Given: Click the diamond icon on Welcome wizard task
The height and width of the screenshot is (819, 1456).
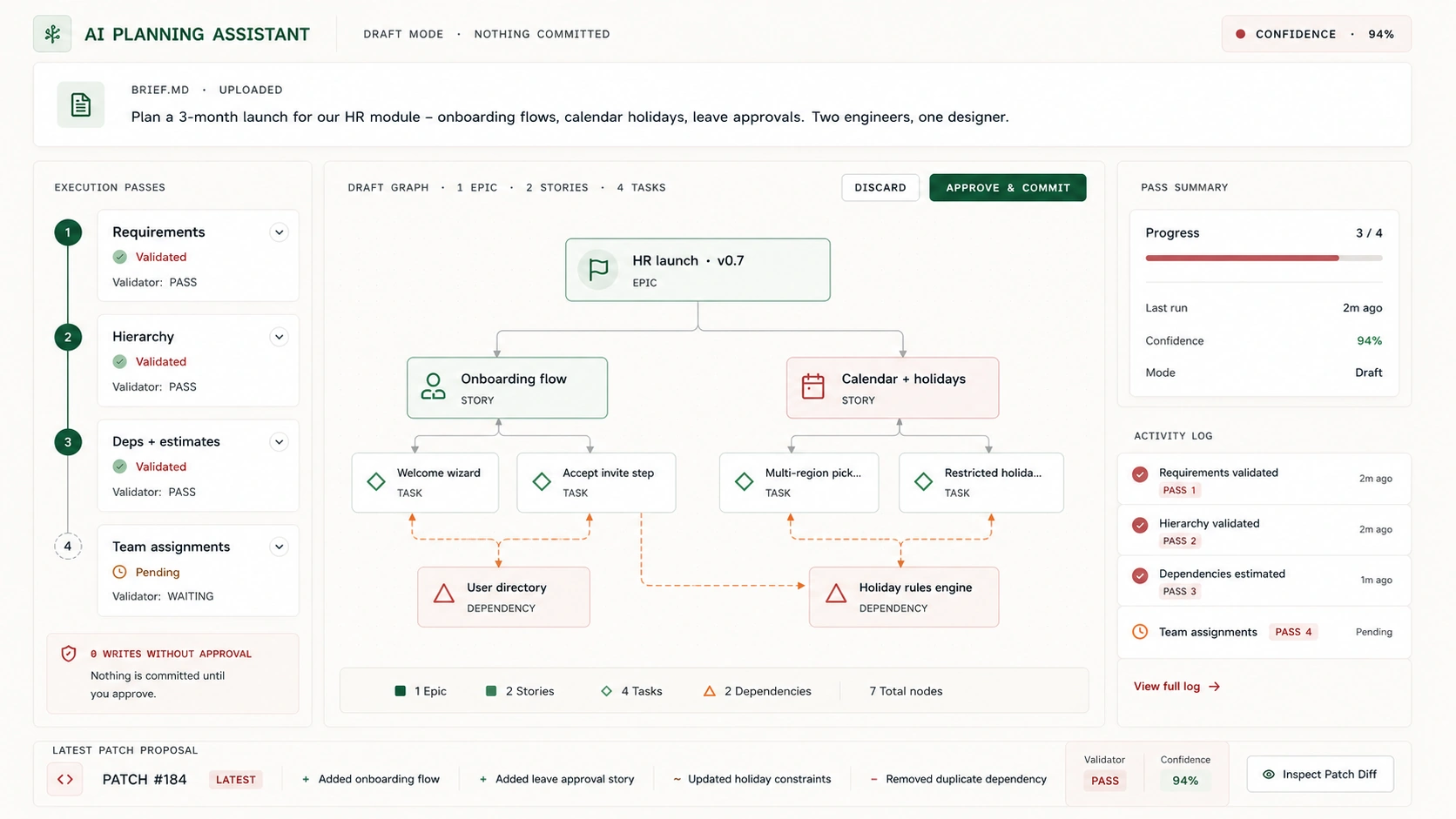Looking at the screenshot, I should point(376,481).
